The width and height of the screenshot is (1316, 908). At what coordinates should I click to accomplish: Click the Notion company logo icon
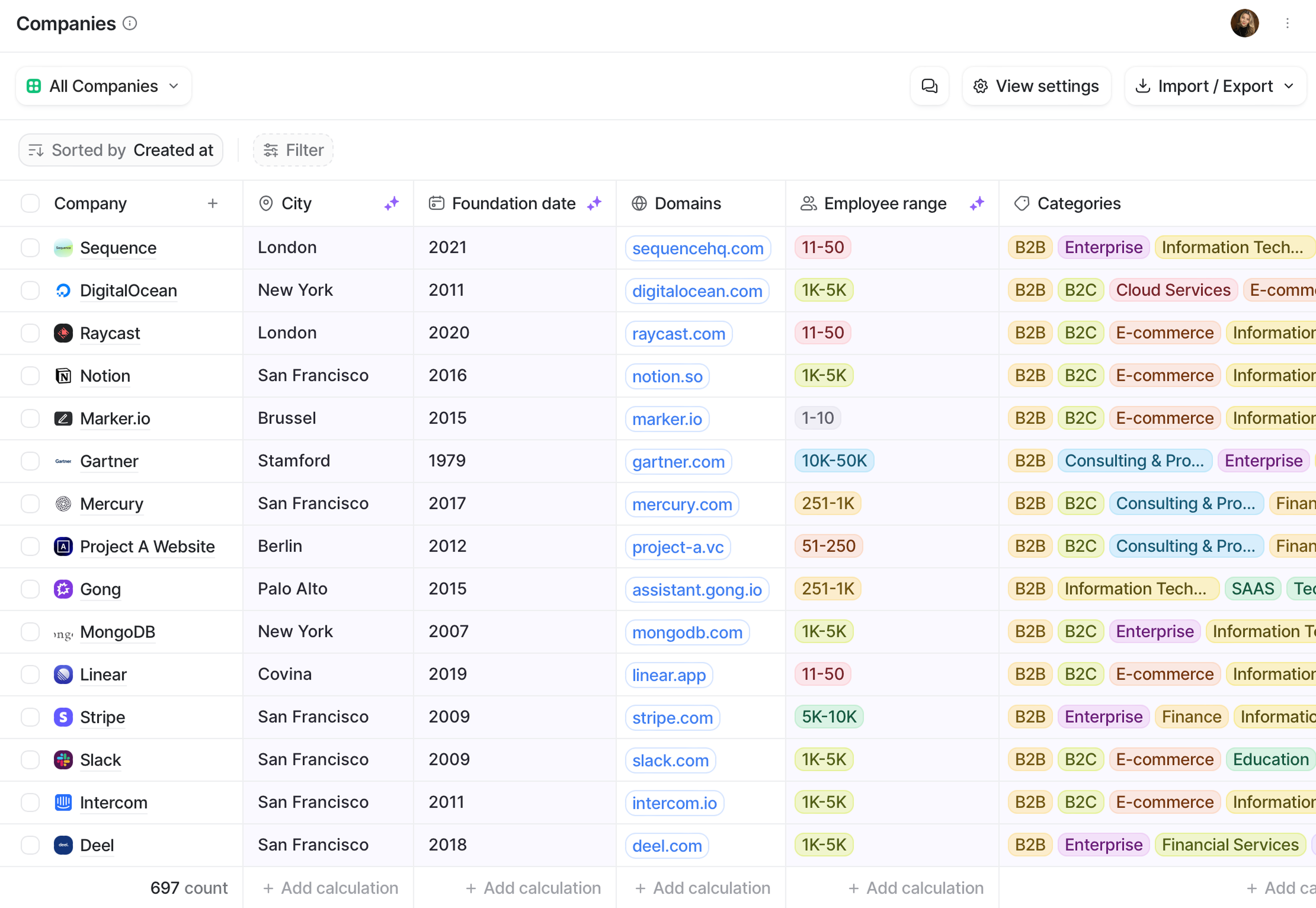(63, 375)
